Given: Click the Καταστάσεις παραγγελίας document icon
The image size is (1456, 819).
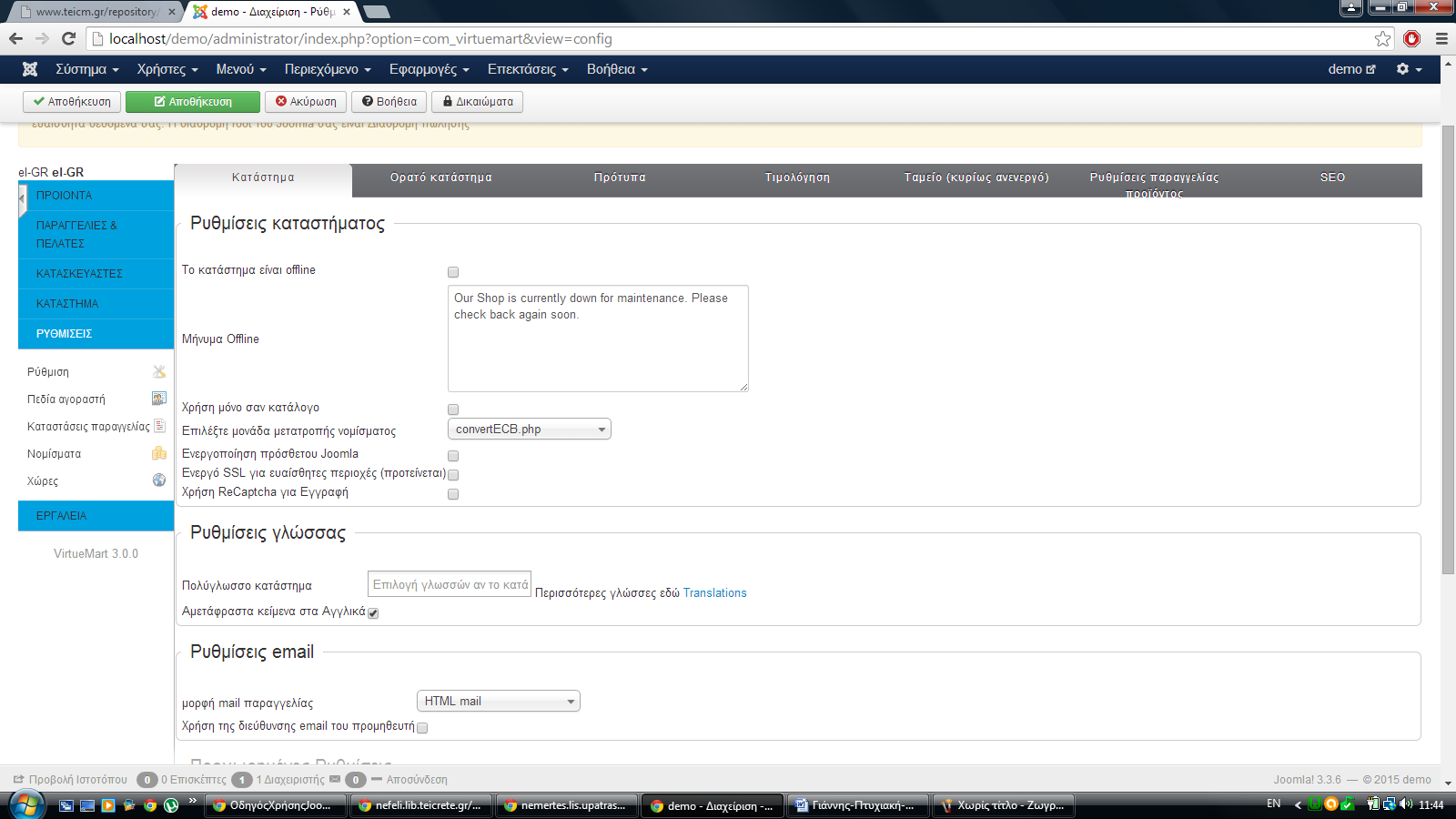Looking at the screenshot, I should pyautogui.click(x=159, y=426).
